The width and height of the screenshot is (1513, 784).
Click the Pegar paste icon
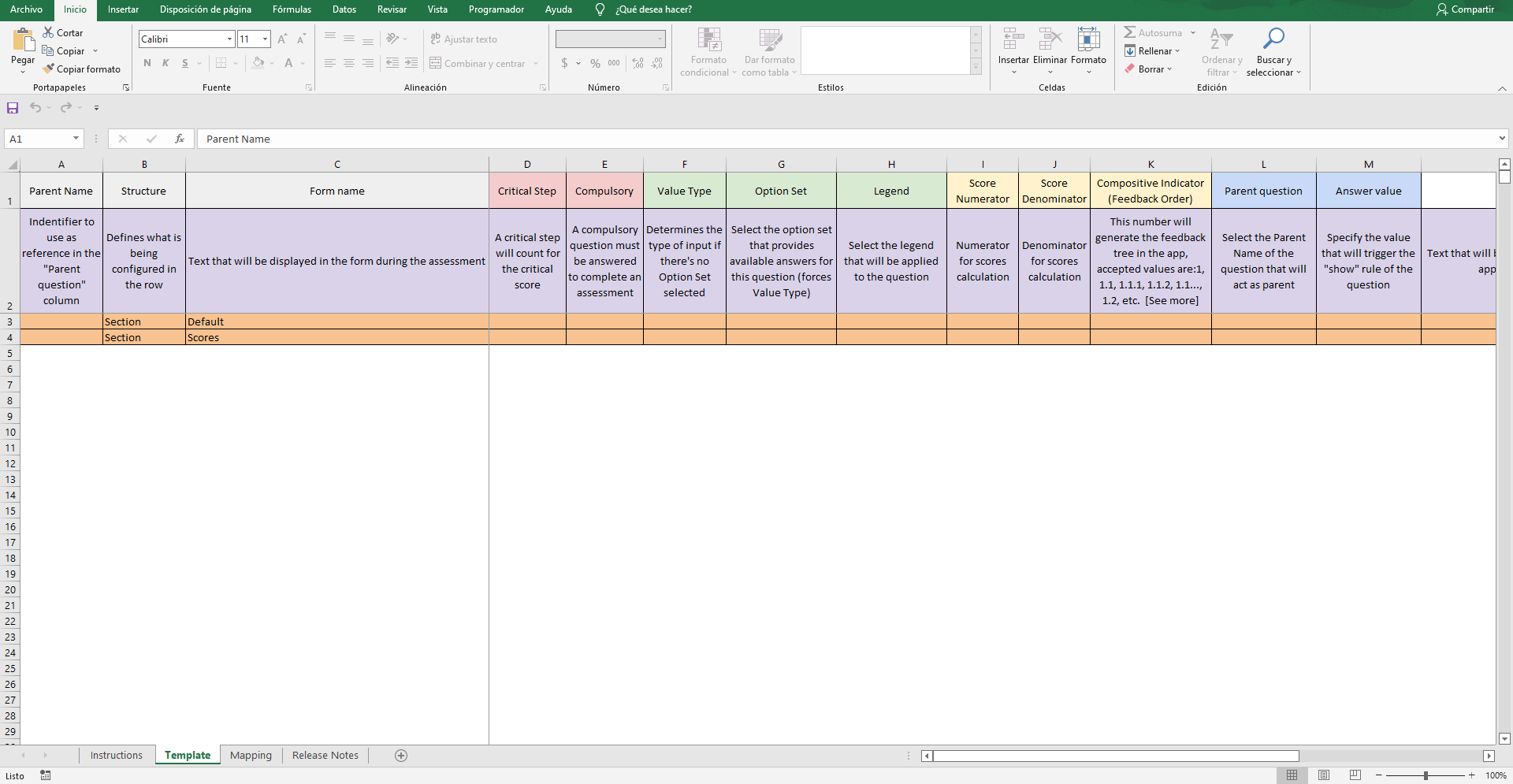[x=23, y=39]
